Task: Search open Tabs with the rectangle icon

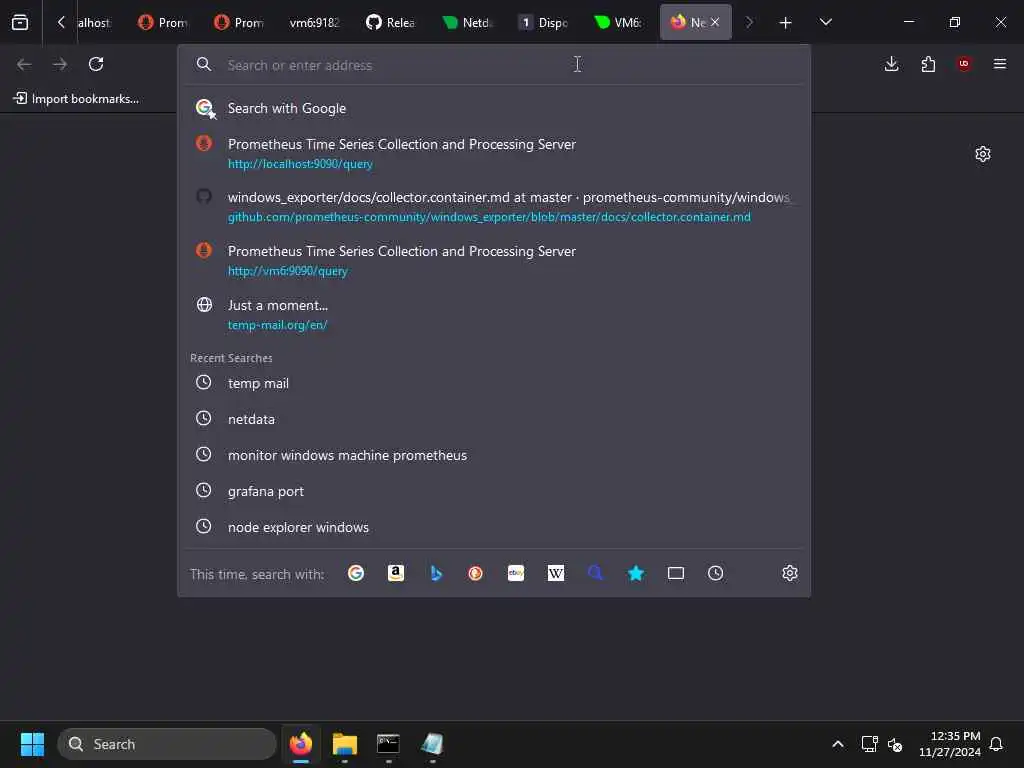Action: [676, 573]
